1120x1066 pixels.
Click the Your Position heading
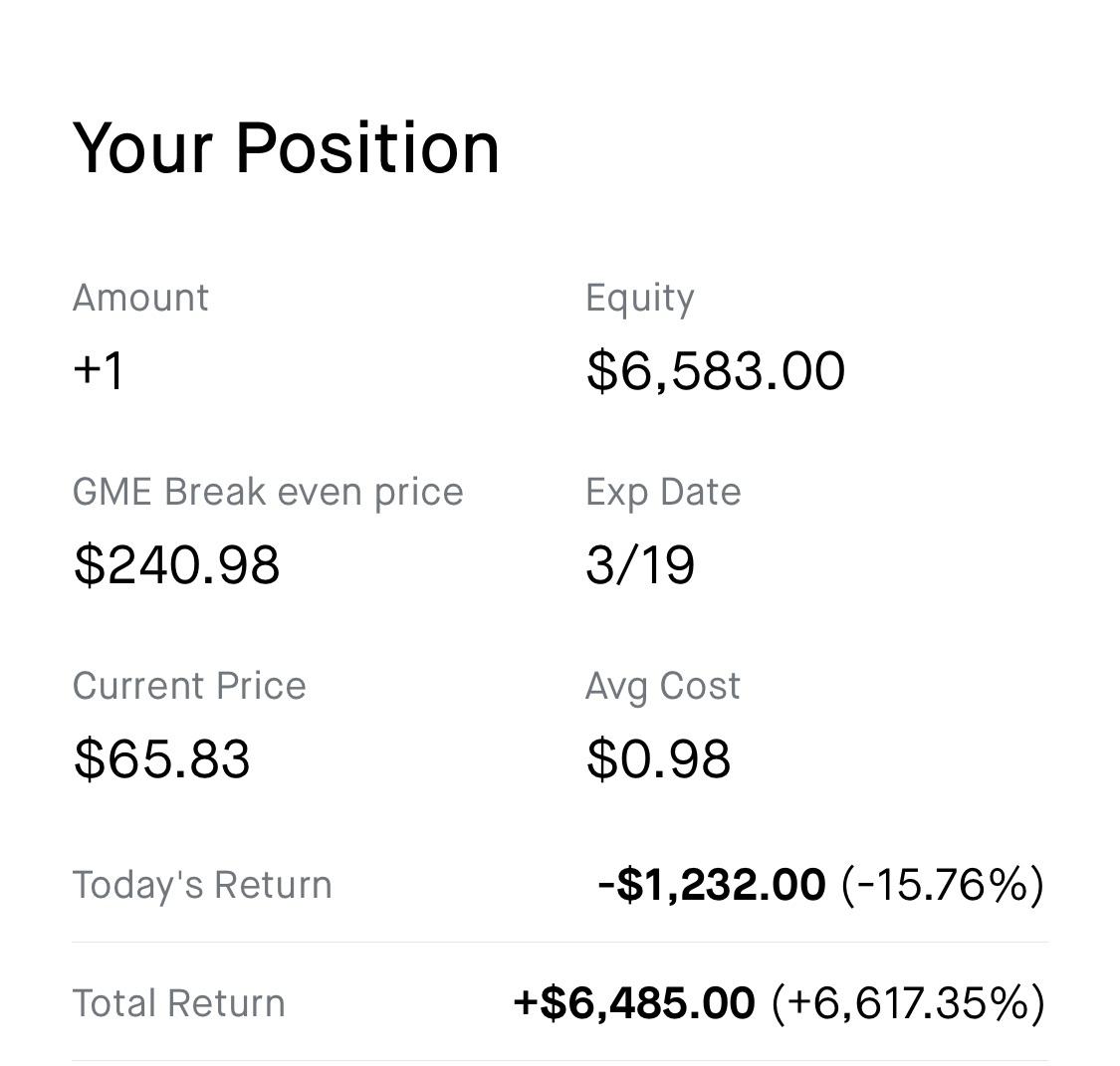284,146
